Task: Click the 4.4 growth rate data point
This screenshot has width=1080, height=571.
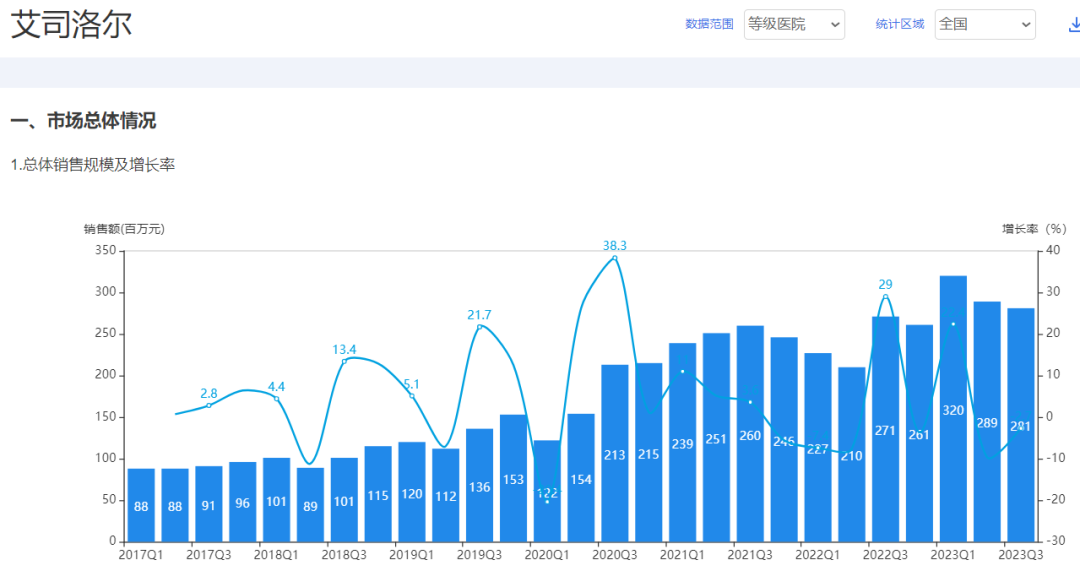Action: [x=277, y=399]
